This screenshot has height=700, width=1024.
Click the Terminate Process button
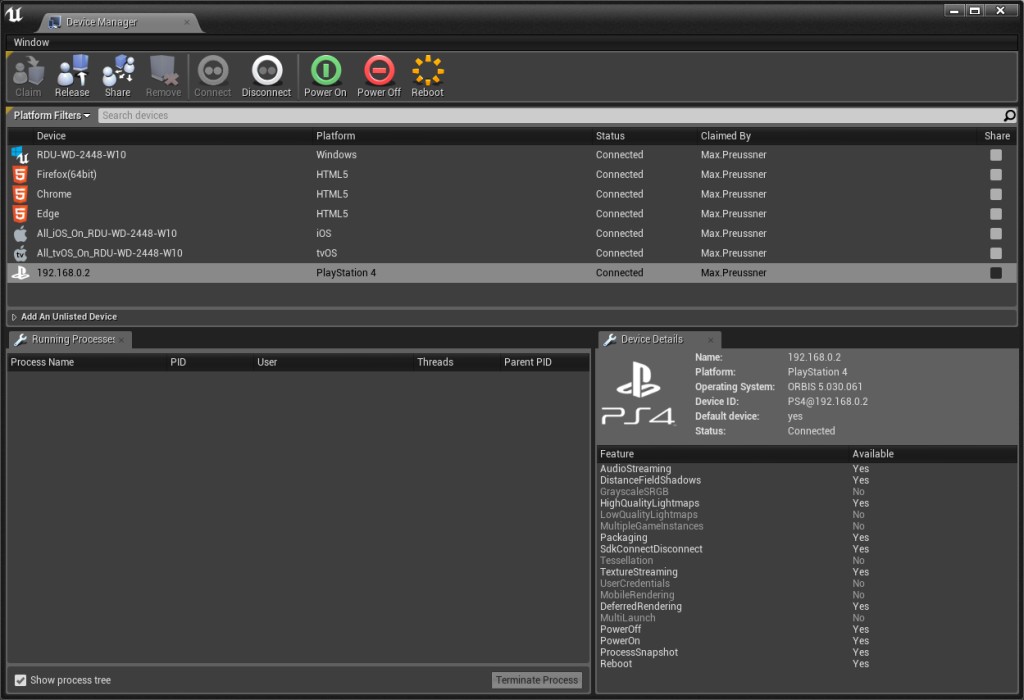click(x=537, y=680)
